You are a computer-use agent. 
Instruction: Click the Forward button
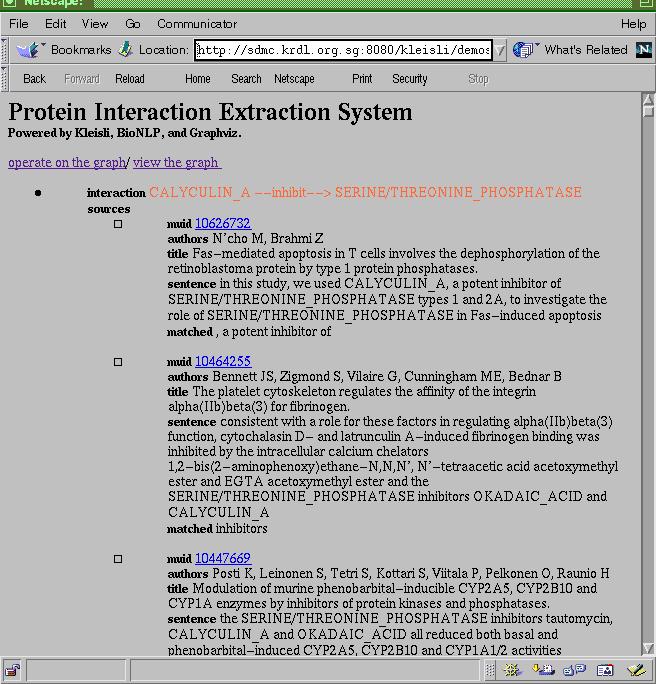point(82,79)
